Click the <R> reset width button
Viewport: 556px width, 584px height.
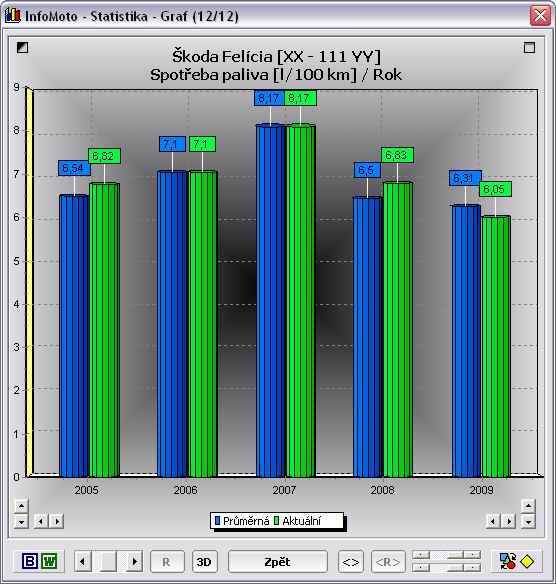click(x=388, y=562)
